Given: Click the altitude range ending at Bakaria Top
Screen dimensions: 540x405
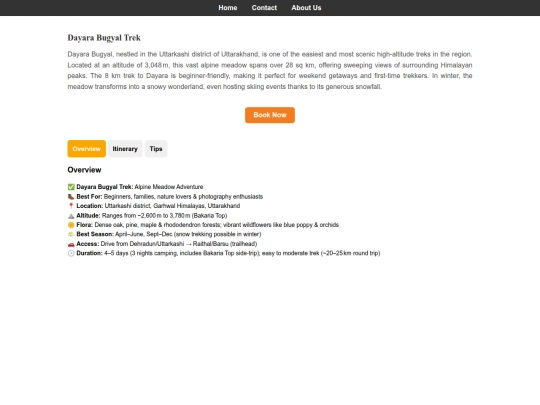Looking at the screenshot, I should point(165,216).
